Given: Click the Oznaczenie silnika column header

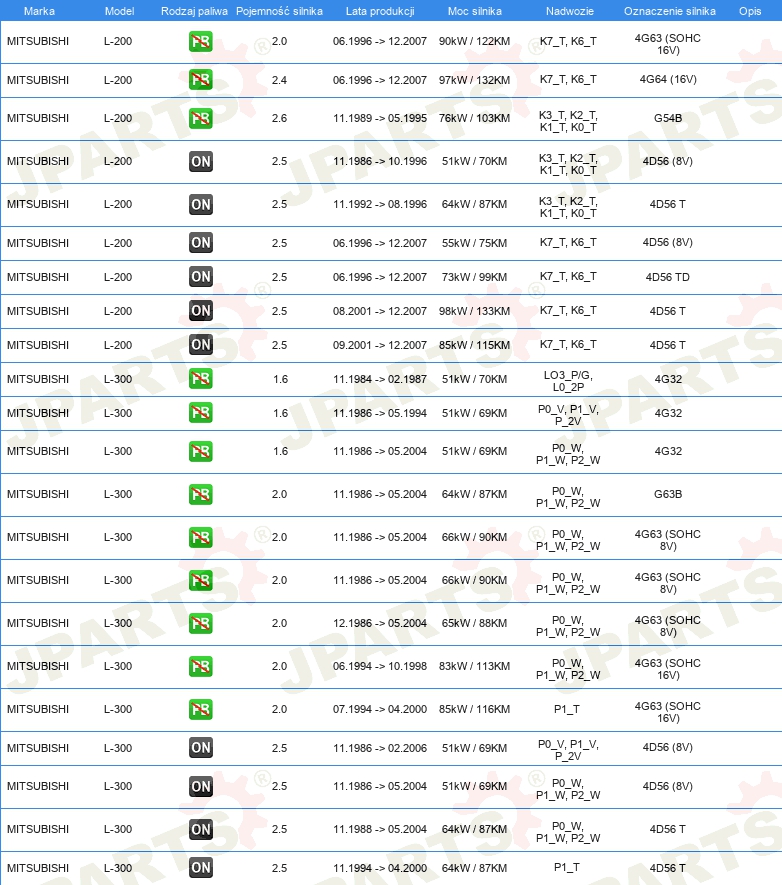Looking at the screenshot, I should click(670, 11).
